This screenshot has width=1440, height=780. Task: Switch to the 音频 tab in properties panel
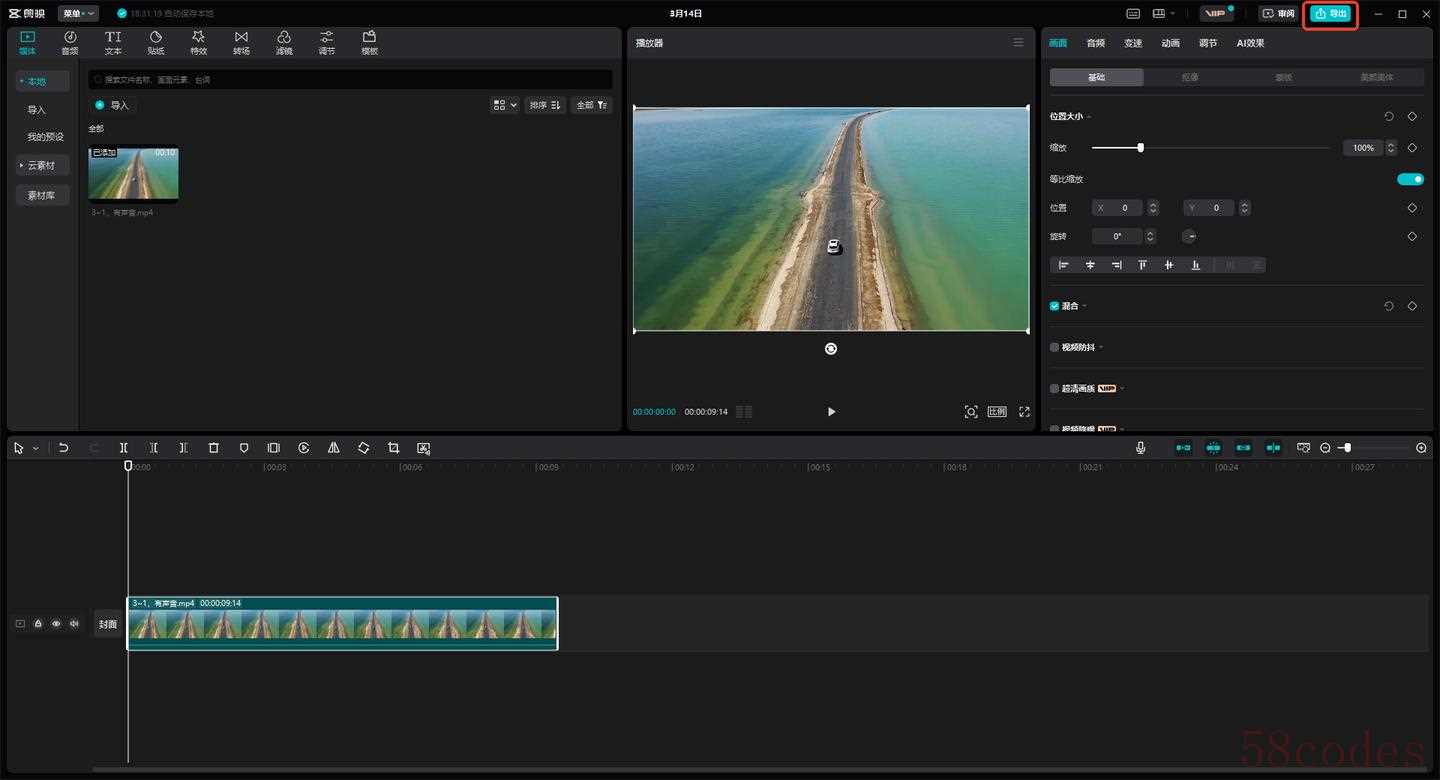(1096, 43)
